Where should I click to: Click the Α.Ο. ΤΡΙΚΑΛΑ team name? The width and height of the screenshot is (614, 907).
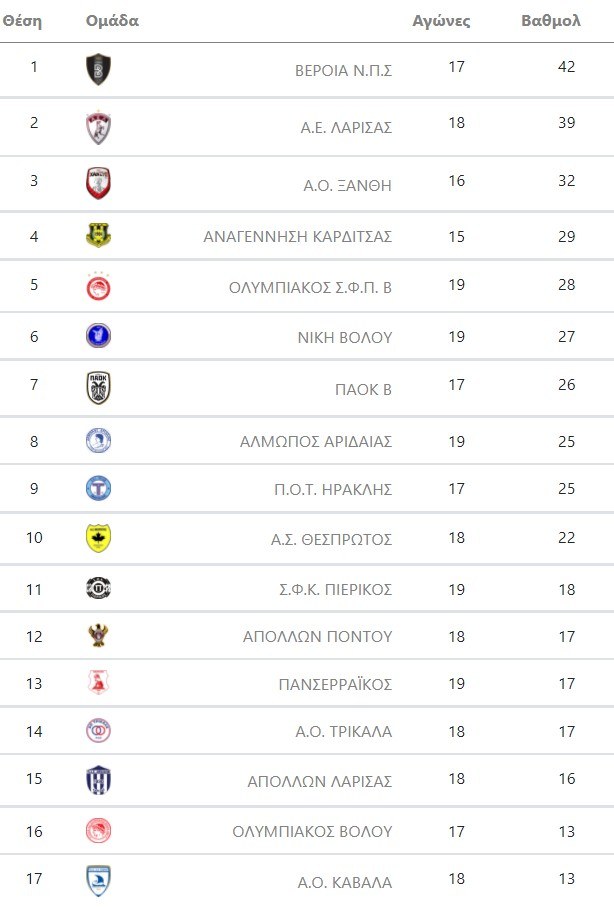[x=343, y=732]
